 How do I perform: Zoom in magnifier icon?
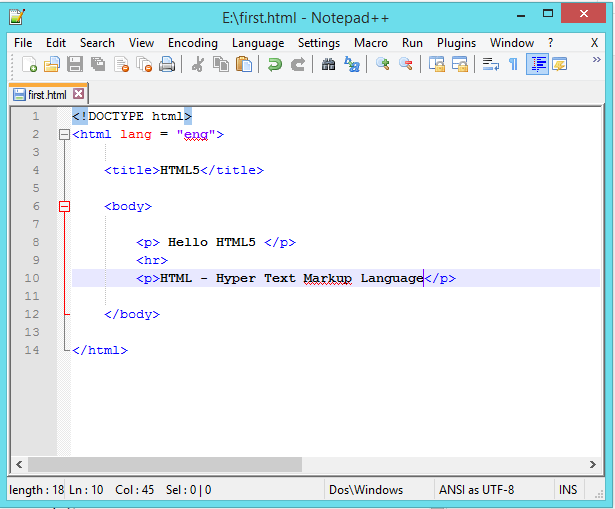pos(382,64)
